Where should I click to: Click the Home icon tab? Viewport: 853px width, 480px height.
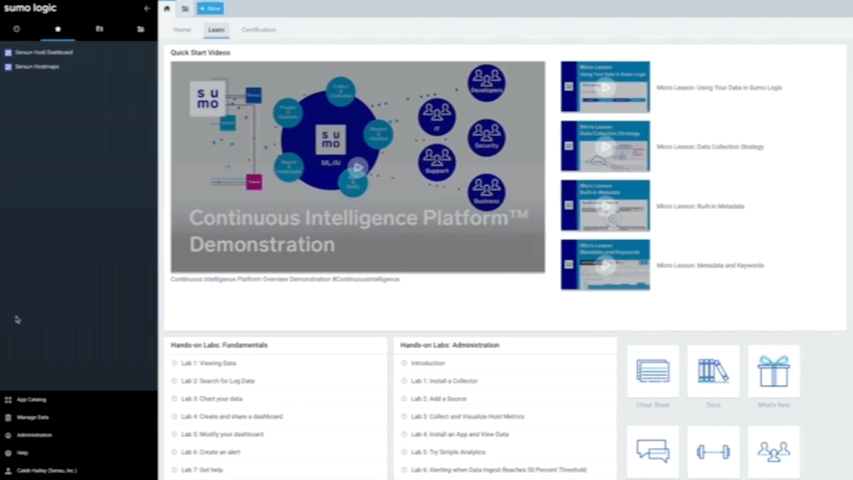(x=167, y=8)
